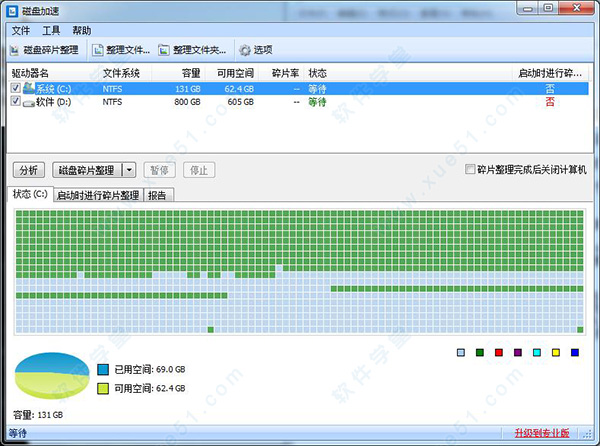Uncheck the 软件 (D:) drive checkbox
The height and width of the screenshot is (446, 600).
(15, 101)
